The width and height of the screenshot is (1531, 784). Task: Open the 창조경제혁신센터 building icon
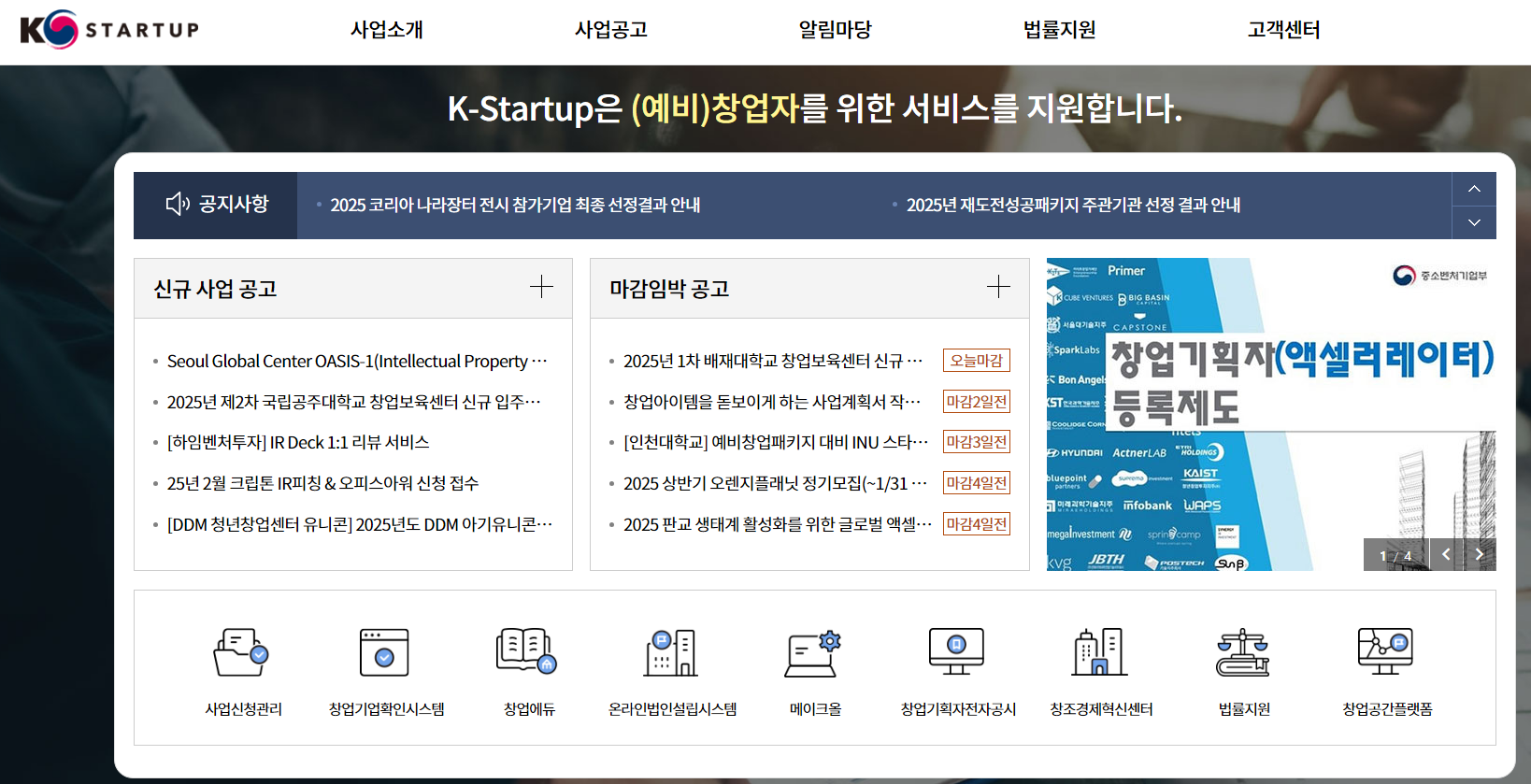(x=1100, y=652)
